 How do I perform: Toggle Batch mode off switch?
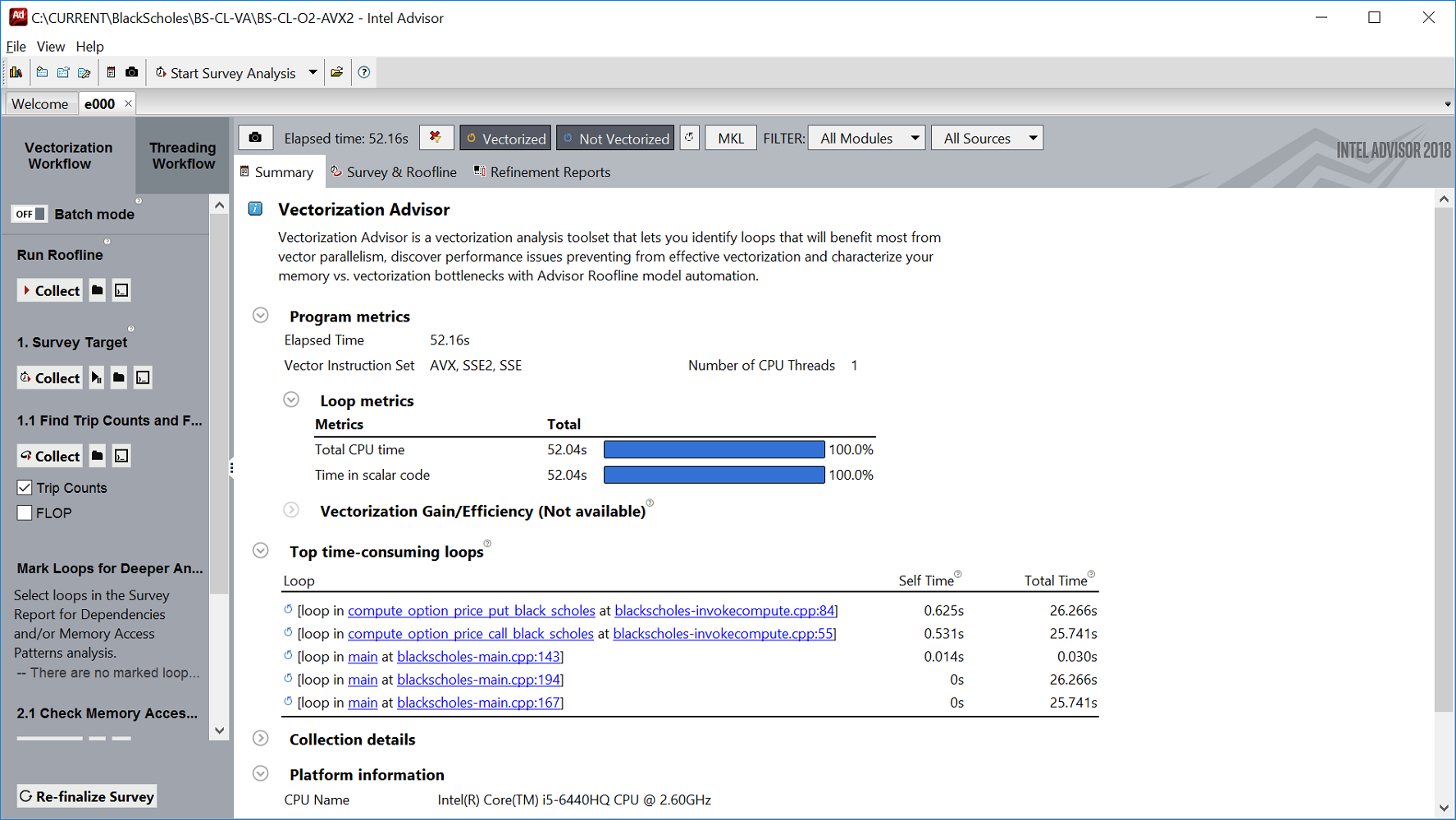click(29, 213)
